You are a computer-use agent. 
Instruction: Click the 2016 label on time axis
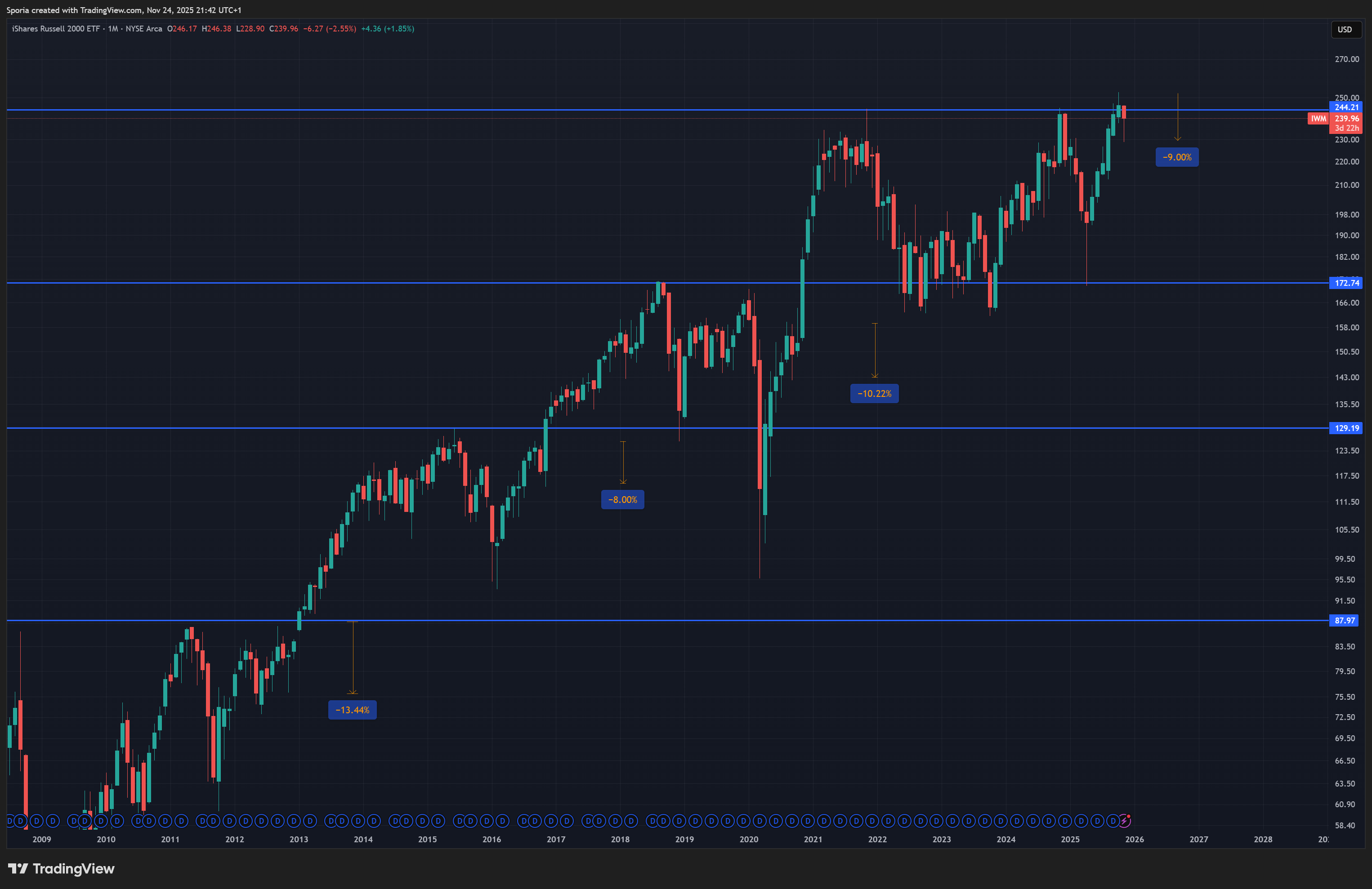[x=492, y=840]
